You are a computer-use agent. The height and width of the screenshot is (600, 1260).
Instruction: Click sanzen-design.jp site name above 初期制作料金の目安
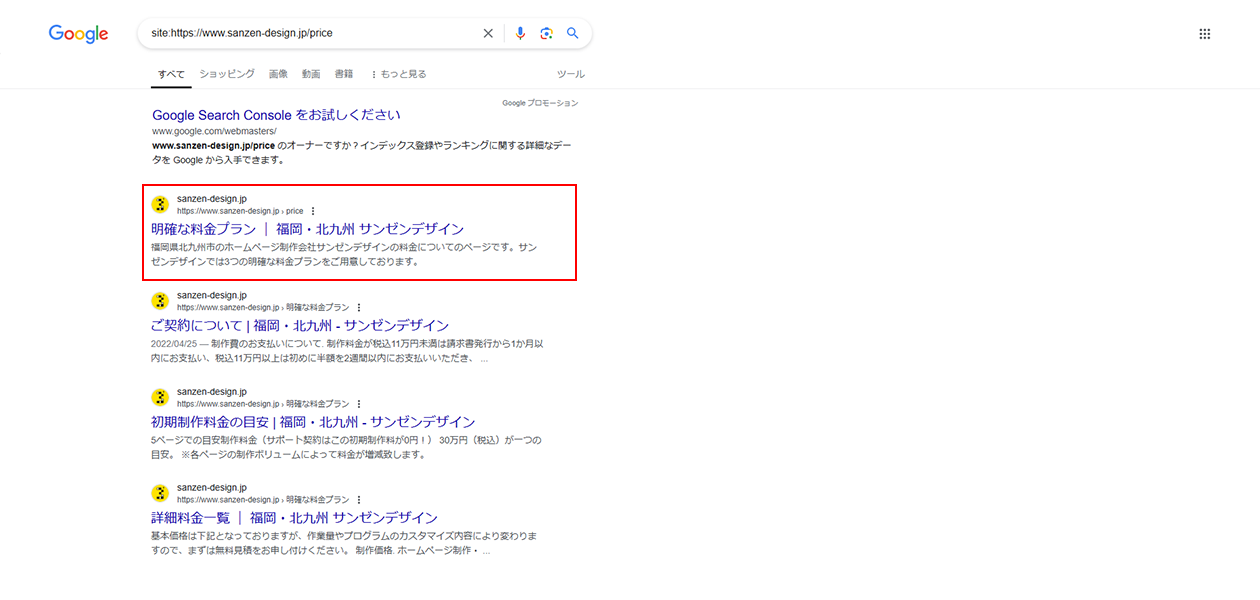[x=212, y=391]
